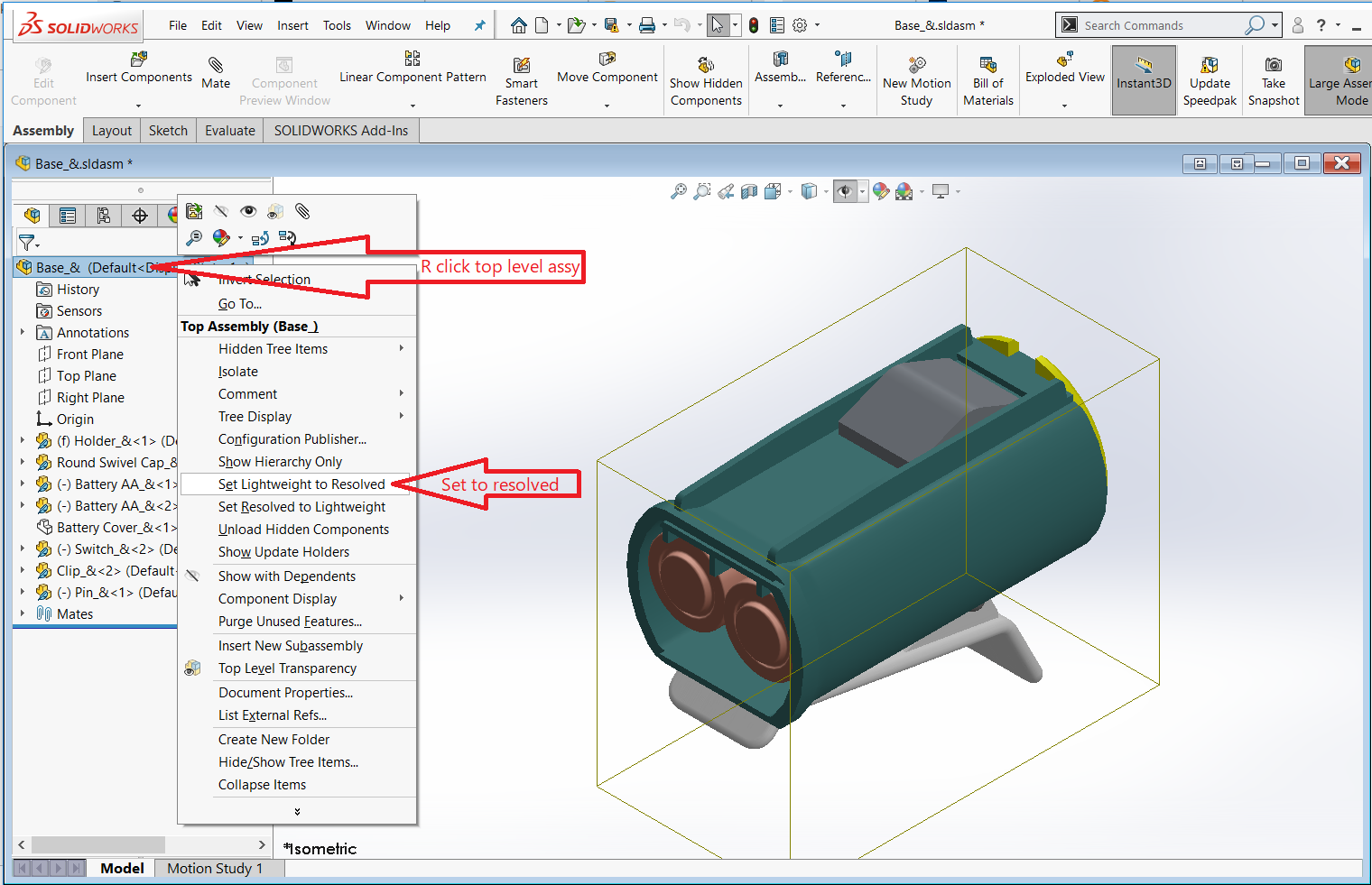The image size is (1372, 885).
Task: Switch to the Sketch ribbon tab
Action: 168,131
